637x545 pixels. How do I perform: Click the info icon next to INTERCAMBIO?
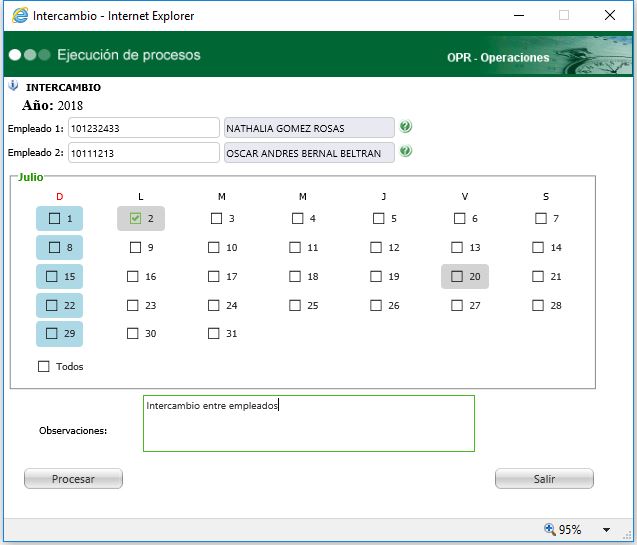click(13, 86)
